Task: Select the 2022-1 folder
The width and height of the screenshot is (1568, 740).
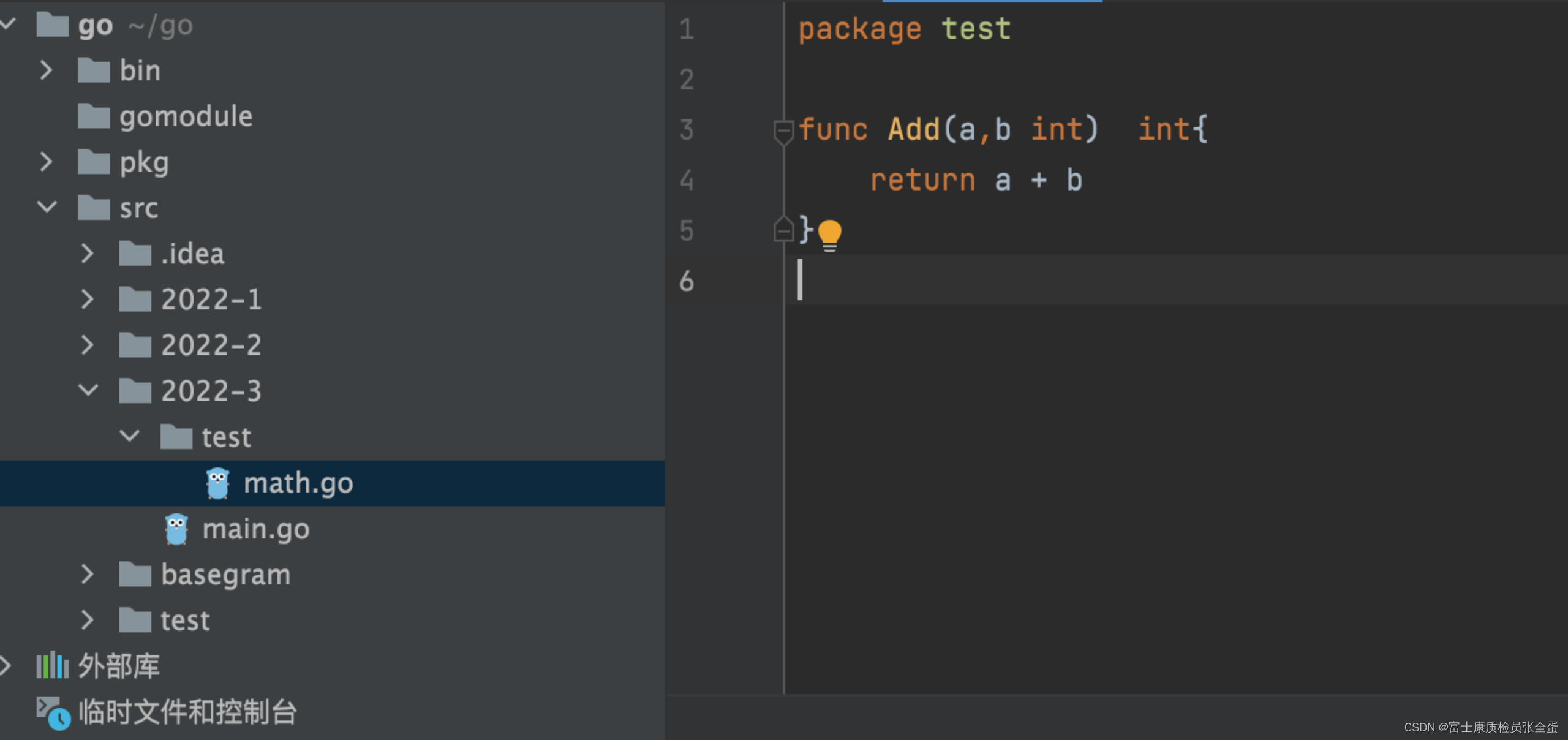Action: pyautogui.click(x=211, y=300)
